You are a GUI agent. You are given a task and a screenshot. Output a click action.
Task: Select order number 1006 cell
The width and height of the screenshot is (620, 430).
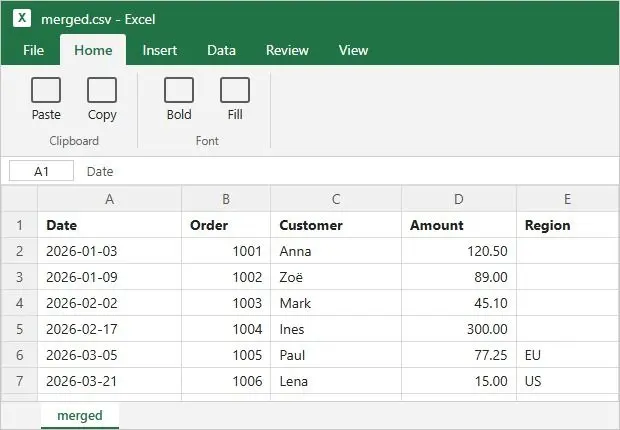pyautogui.click(x=226, y=381)
